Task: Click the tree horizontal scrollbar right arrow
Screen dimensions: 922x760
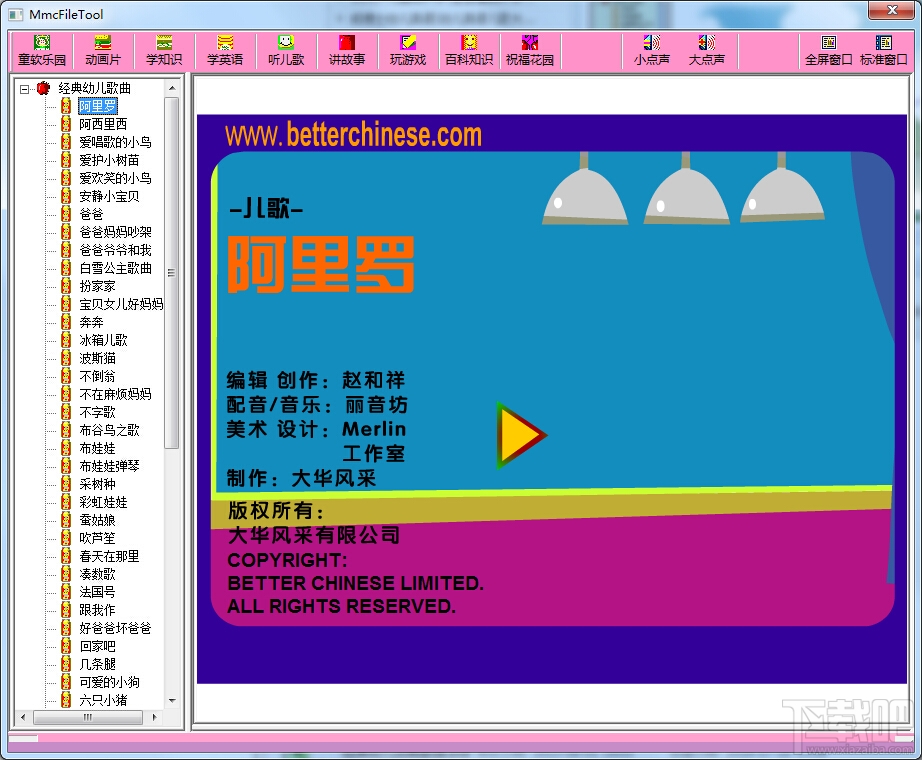Action: pos(155,717)
